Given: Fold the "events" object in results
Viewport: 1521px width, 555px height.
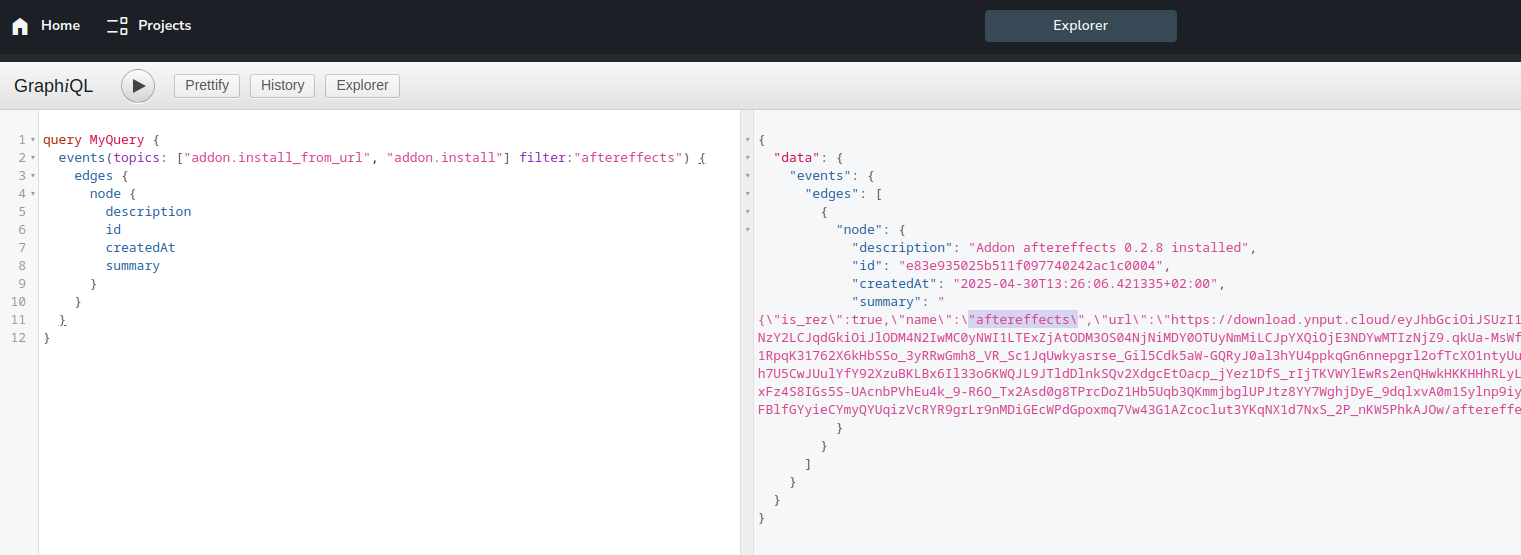Looking at the screenshot, I should (747, 176).
